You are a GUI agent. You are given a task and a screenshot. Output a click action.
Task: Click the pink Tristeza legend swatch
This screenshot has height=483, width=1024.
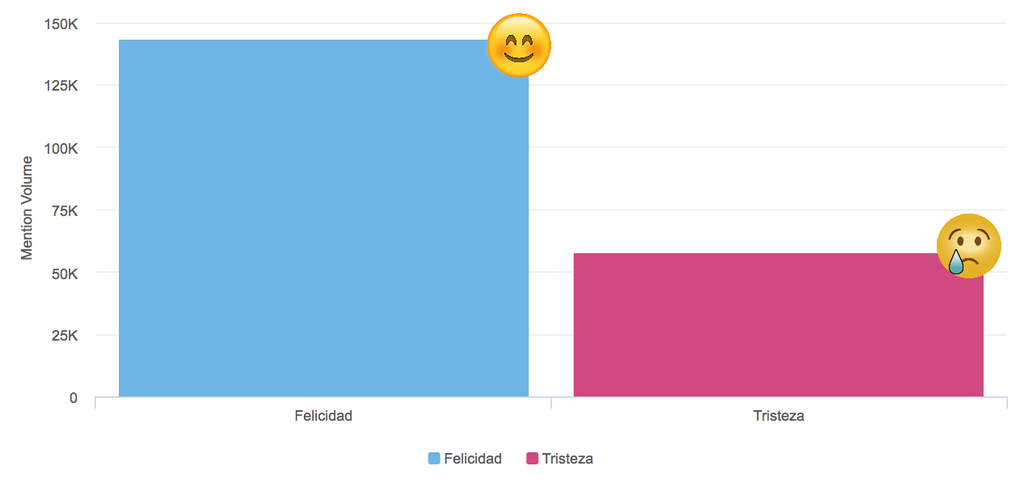coord(532,458)
